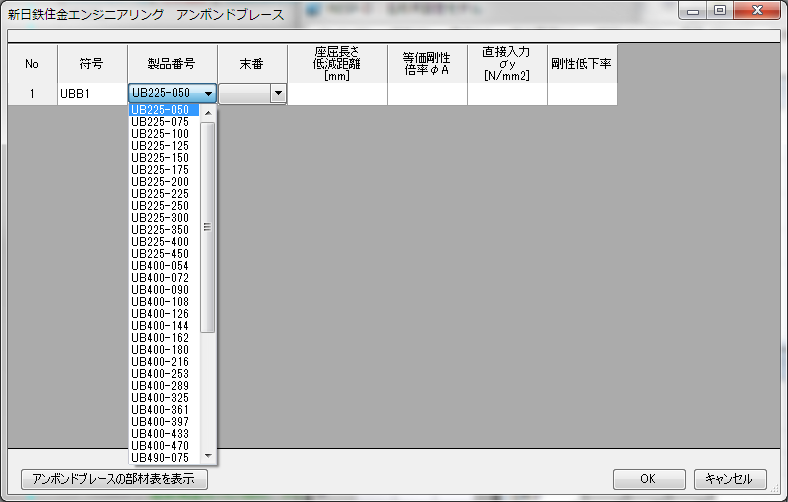Select UB225-175 in the dropdown list
Viewport: 788px width, 502px height.
(164, 170)
